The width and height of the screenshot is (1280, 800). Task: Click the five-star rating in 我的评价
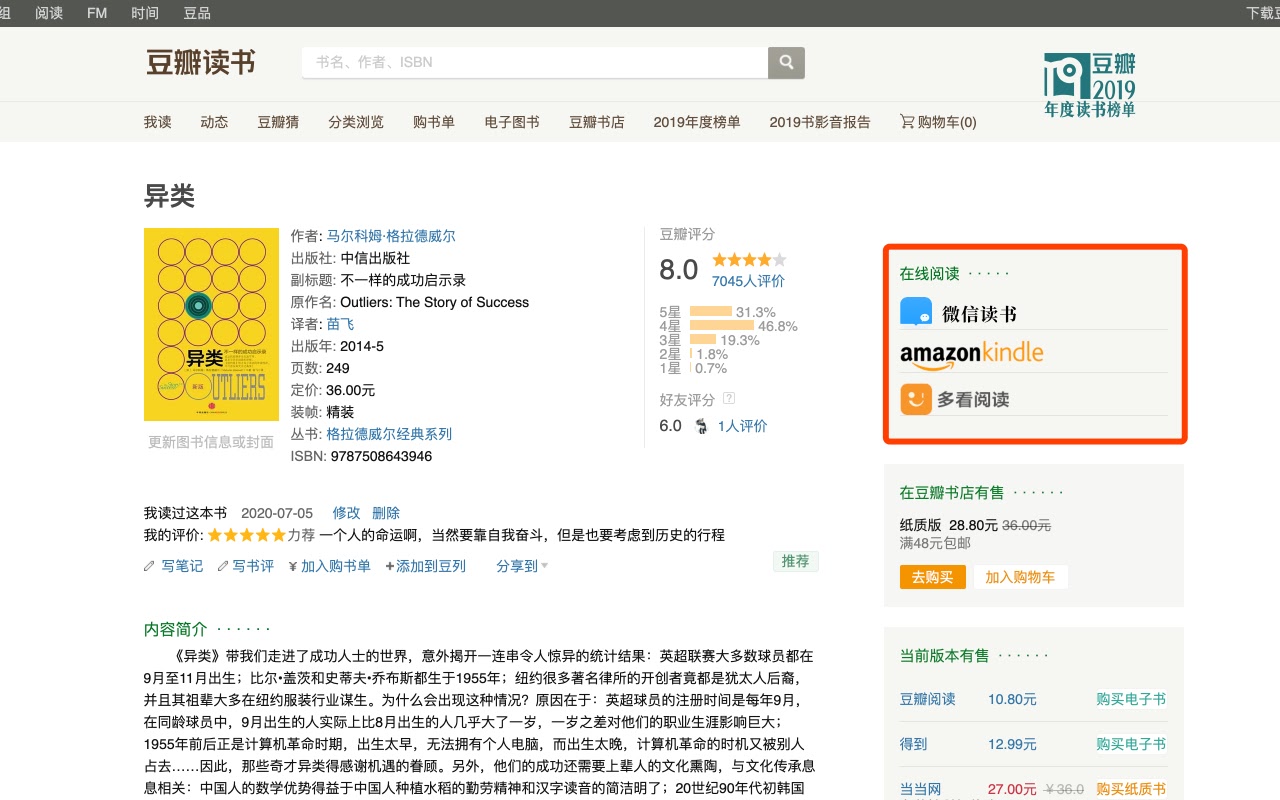(x=246, y=535)
